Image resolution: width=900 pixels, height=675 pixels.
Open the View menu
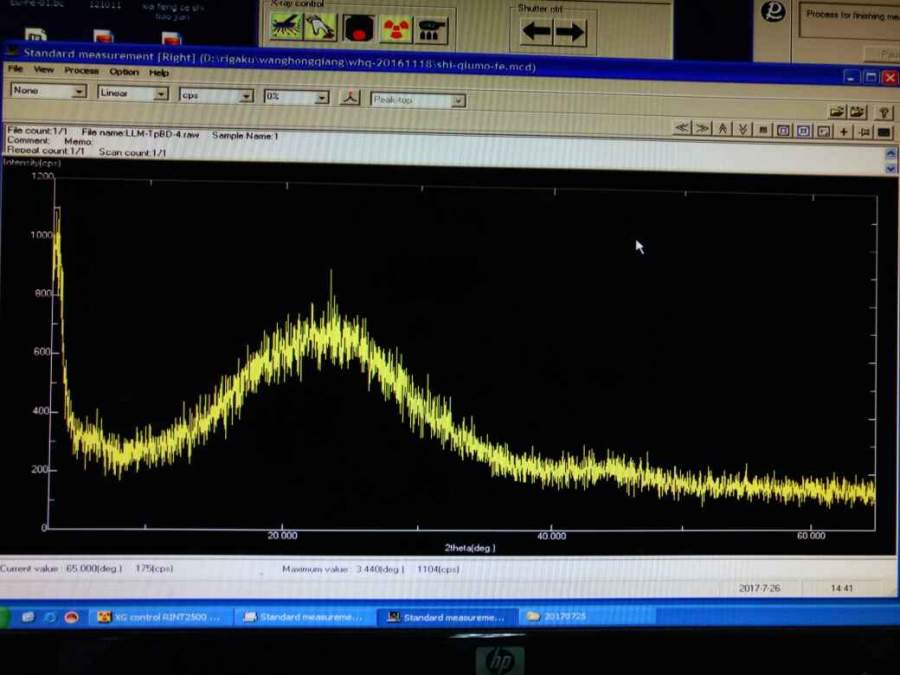coord(44,69)
